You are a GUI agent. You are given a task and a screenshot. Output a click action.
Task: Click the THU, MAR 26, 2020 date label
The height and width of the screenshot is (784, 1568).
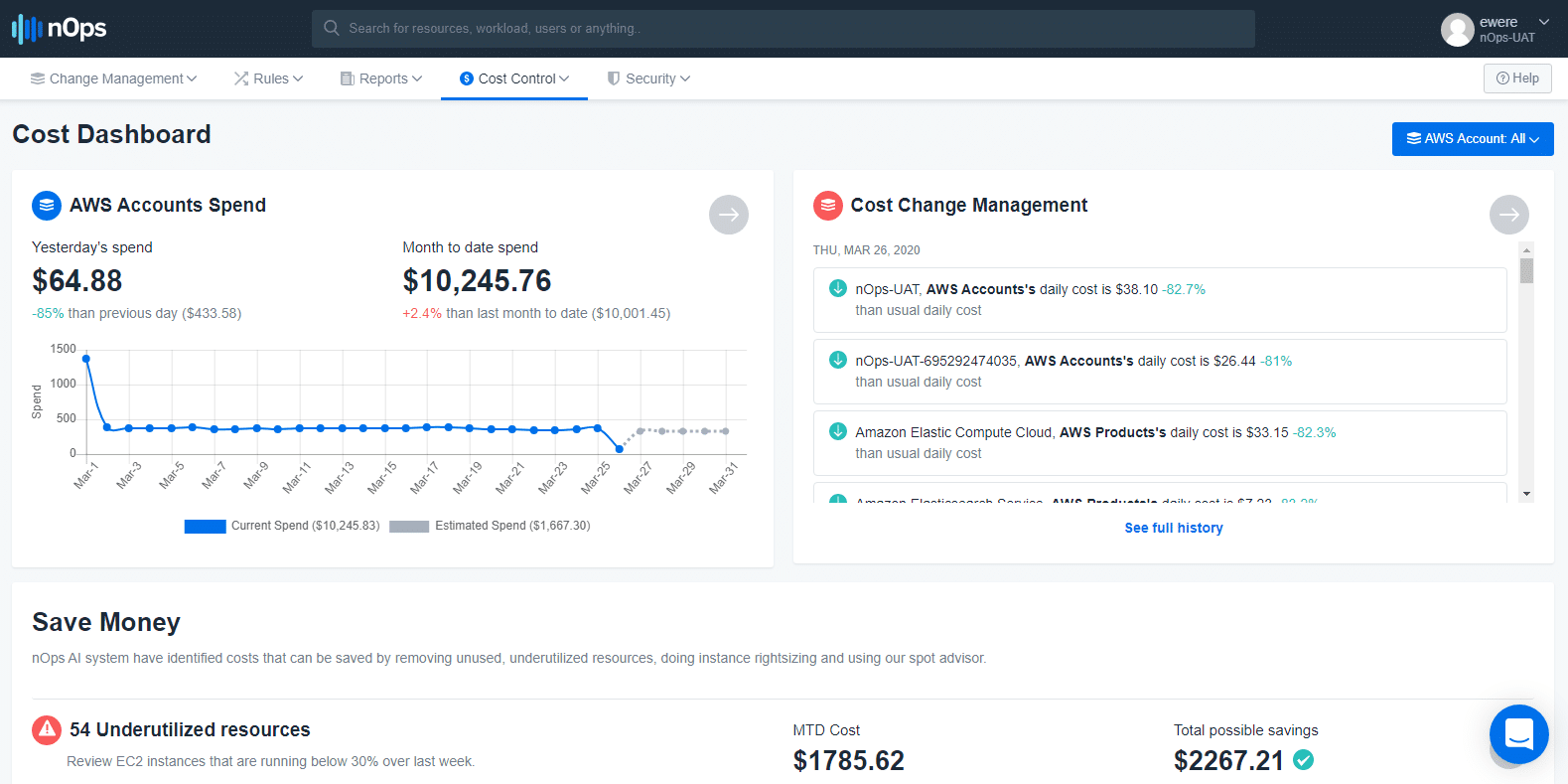(866, 250)
